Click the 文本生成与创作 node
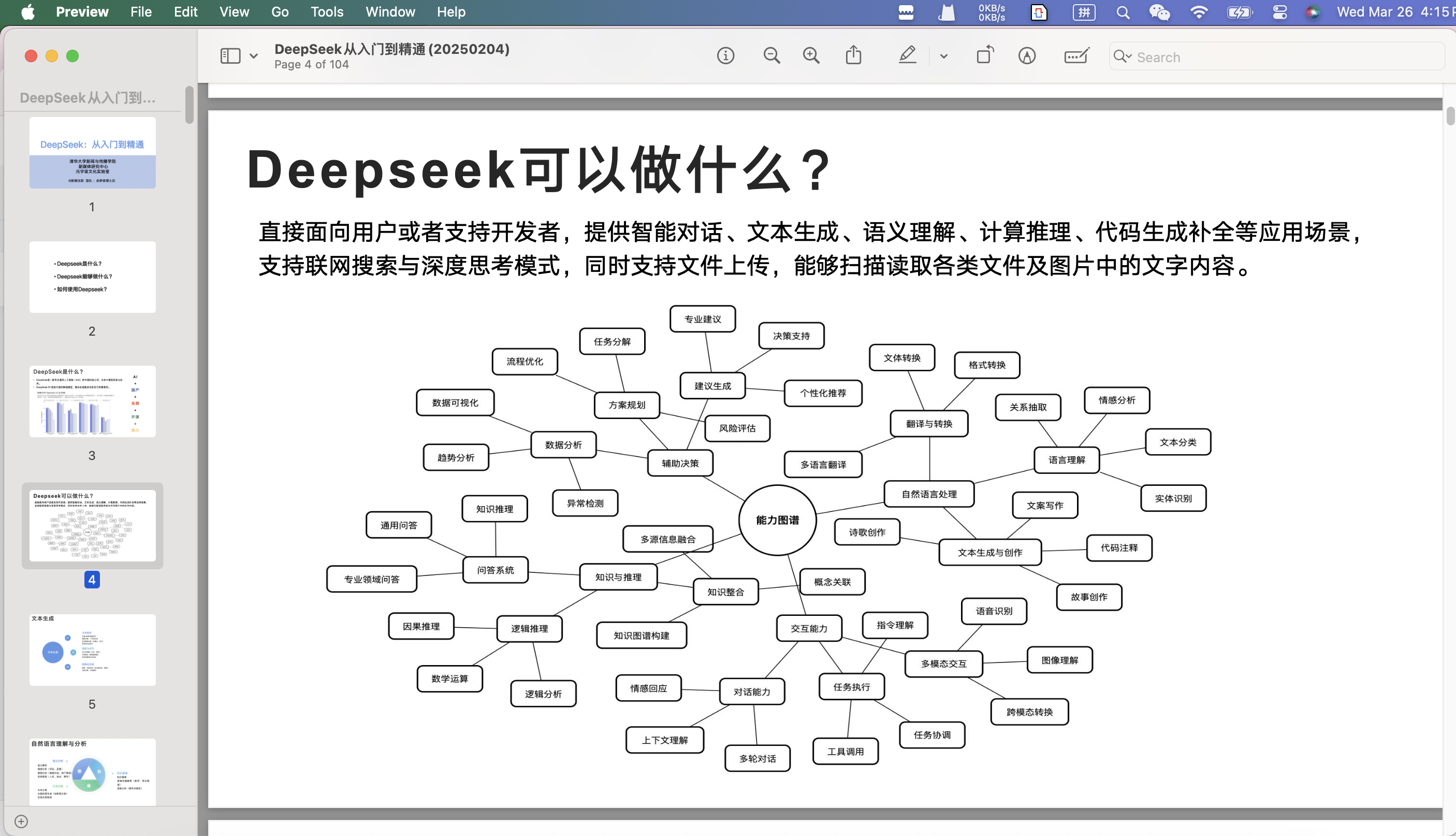 coord(990,552)
